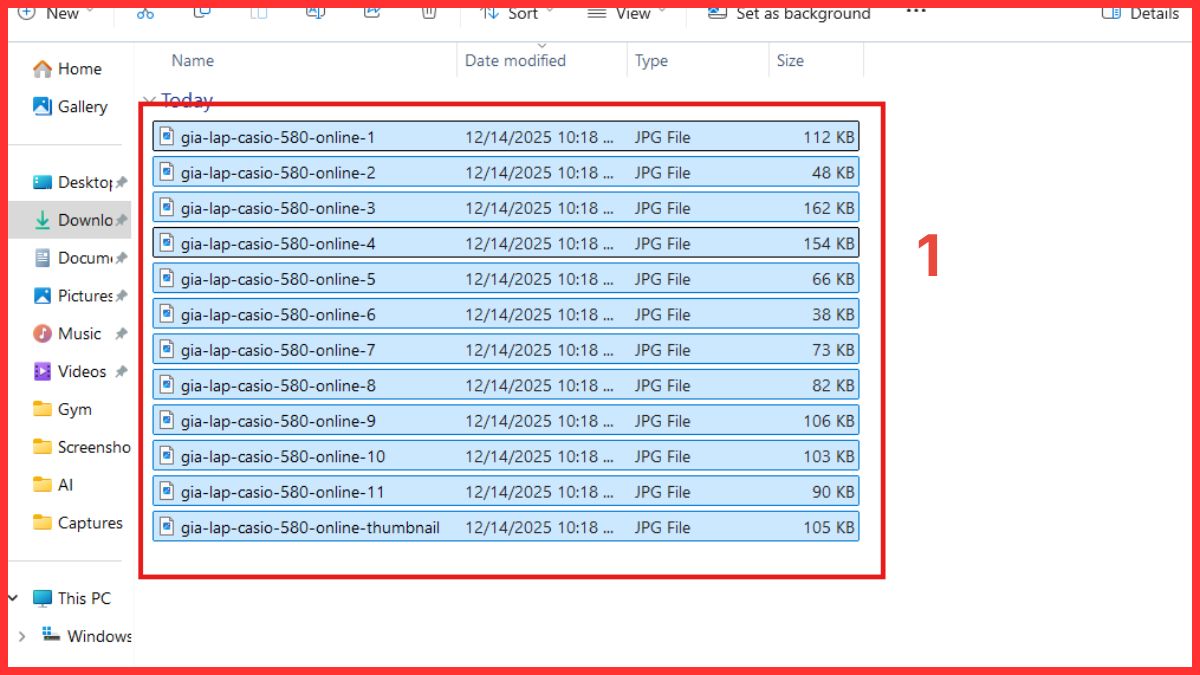Share the selected images
Screen dimensions: 1200x675
pyautogui.click(x=372, y=13)
